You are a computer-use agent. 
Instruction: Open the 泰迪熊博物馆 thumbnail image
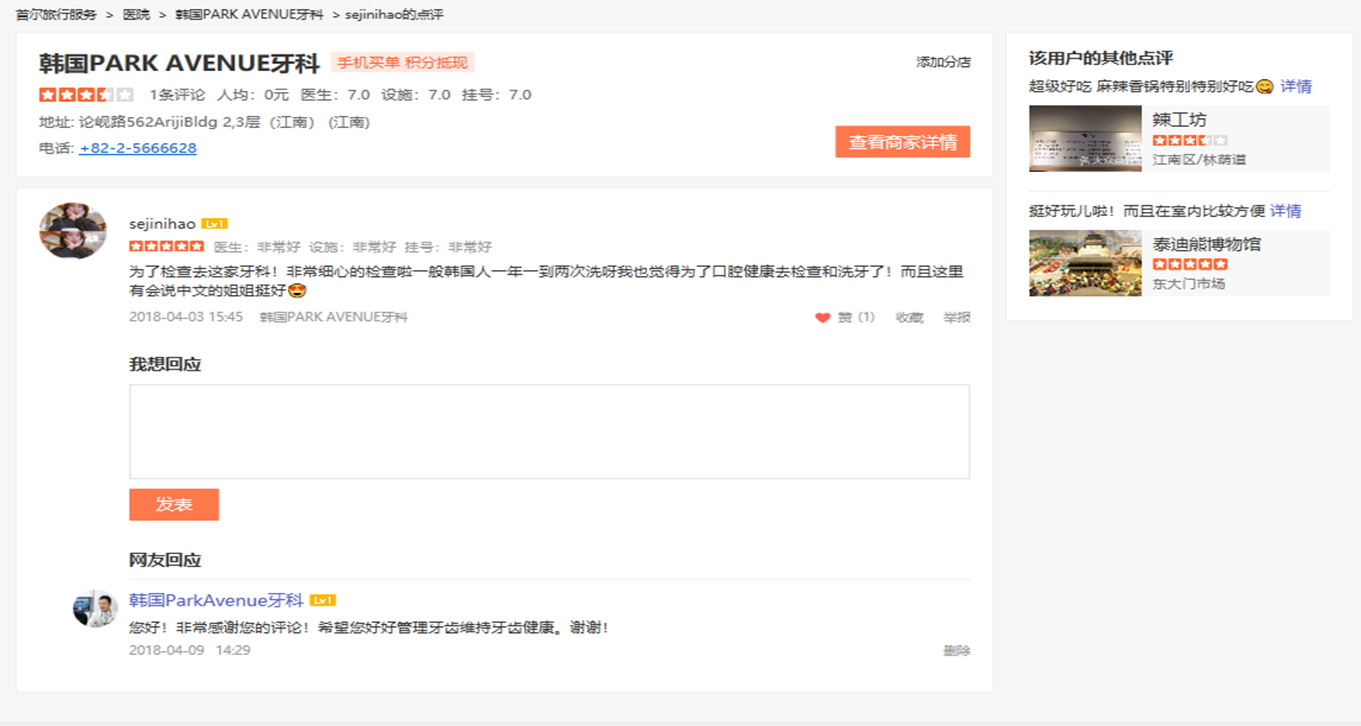[x=1085, y=264]
